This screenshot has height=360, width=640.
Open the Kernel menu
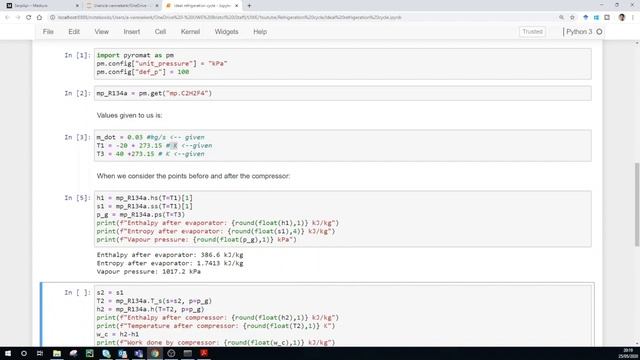190,32
